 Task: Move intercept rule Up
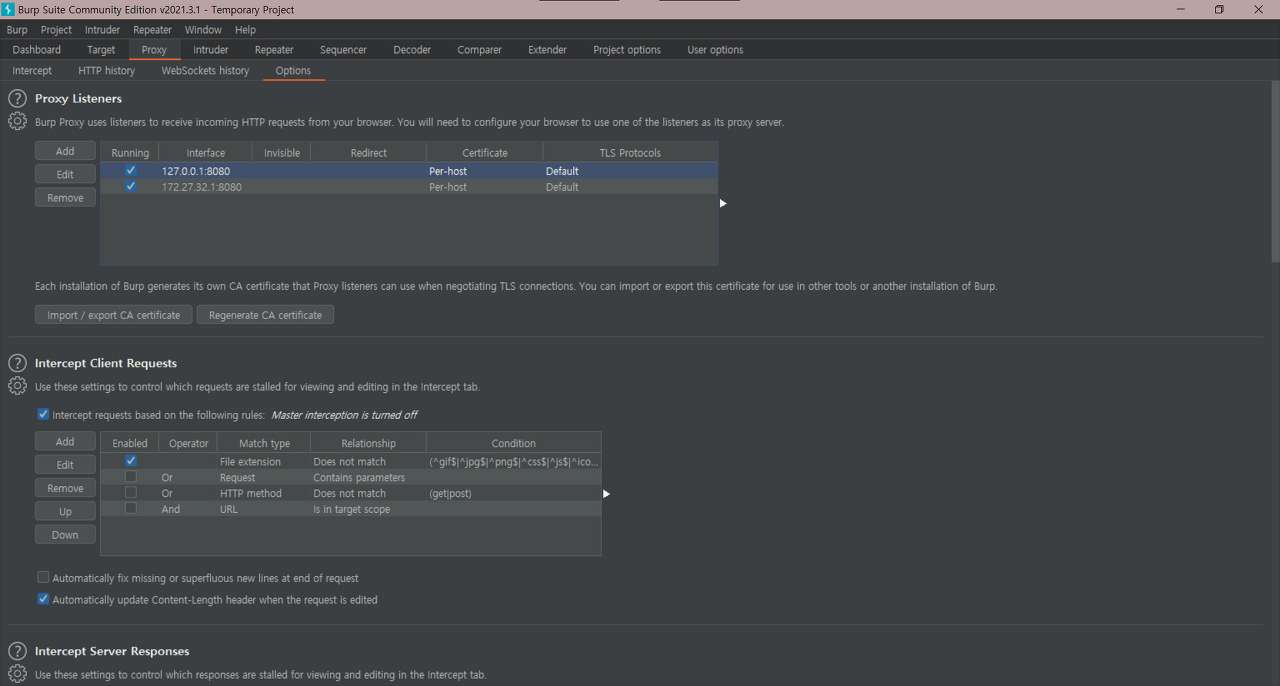[x=65, y=512]
